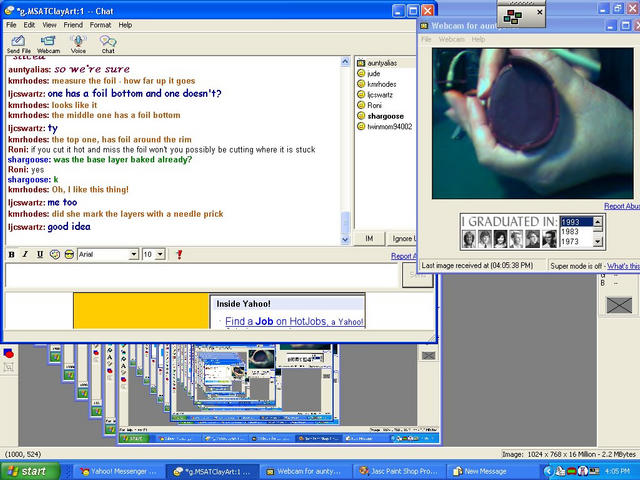Click graduation list scroll up arrow
Image resolution: width=640 pixels, height=480 pixels.
pos(598,222)
